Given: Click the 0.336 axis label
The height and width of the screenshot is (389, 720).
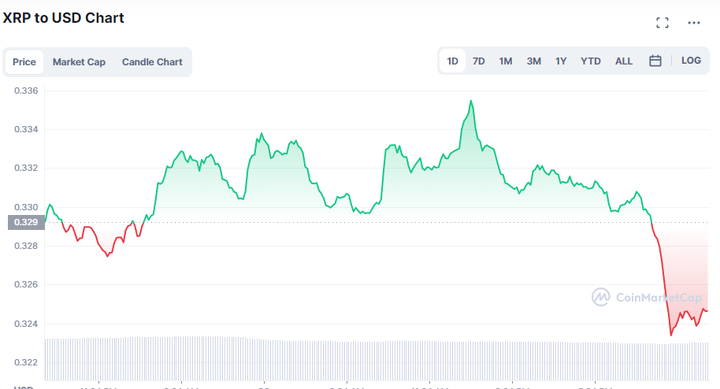Looking at the screenshot, I should [26, 90].
